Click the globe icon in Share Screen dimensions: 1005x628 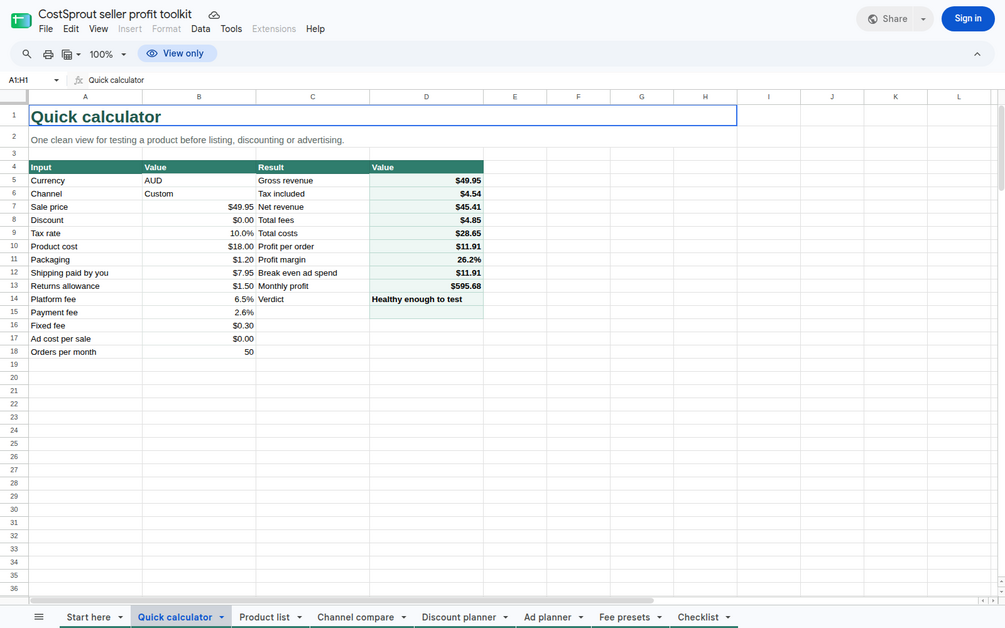pyautogui.click(x=872, y=19)
